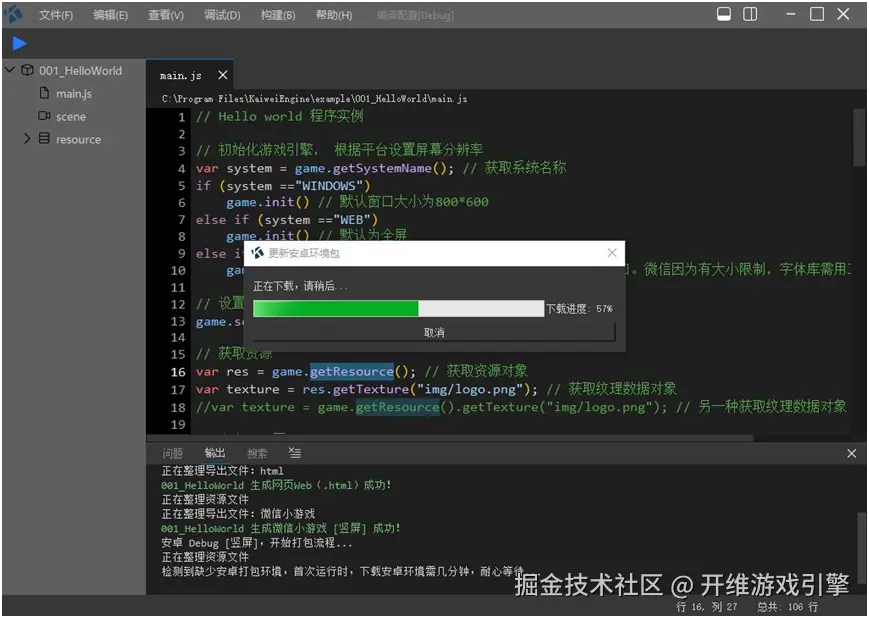Click the 取消 button in download dialog

pyautogui.click(x=434, y=332)
